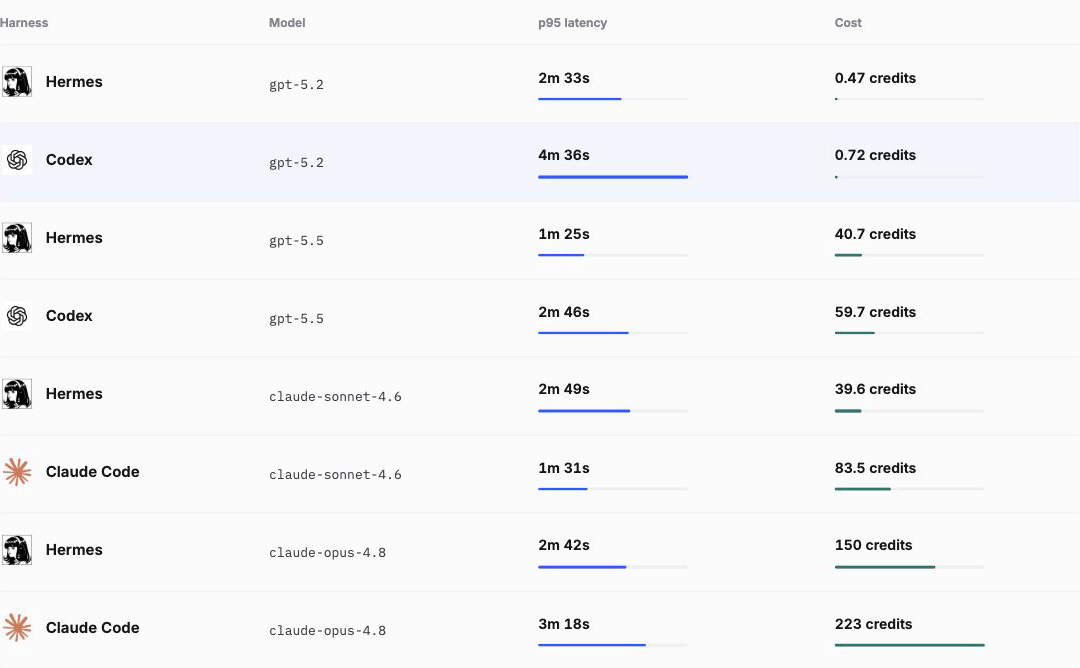Click the latency bar under 2m 49s

[613, 411]
